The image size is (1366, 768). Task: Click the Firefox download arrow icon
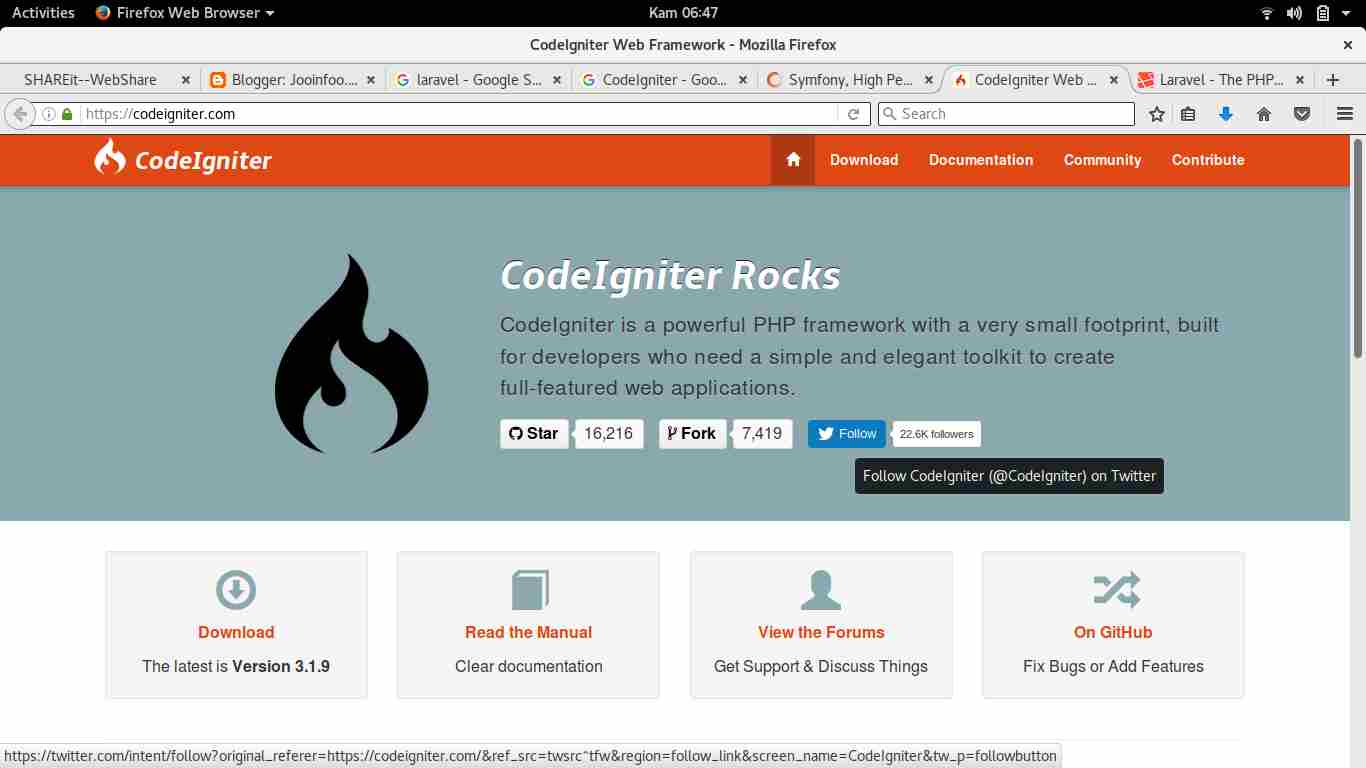click(x=1225, y=113)
